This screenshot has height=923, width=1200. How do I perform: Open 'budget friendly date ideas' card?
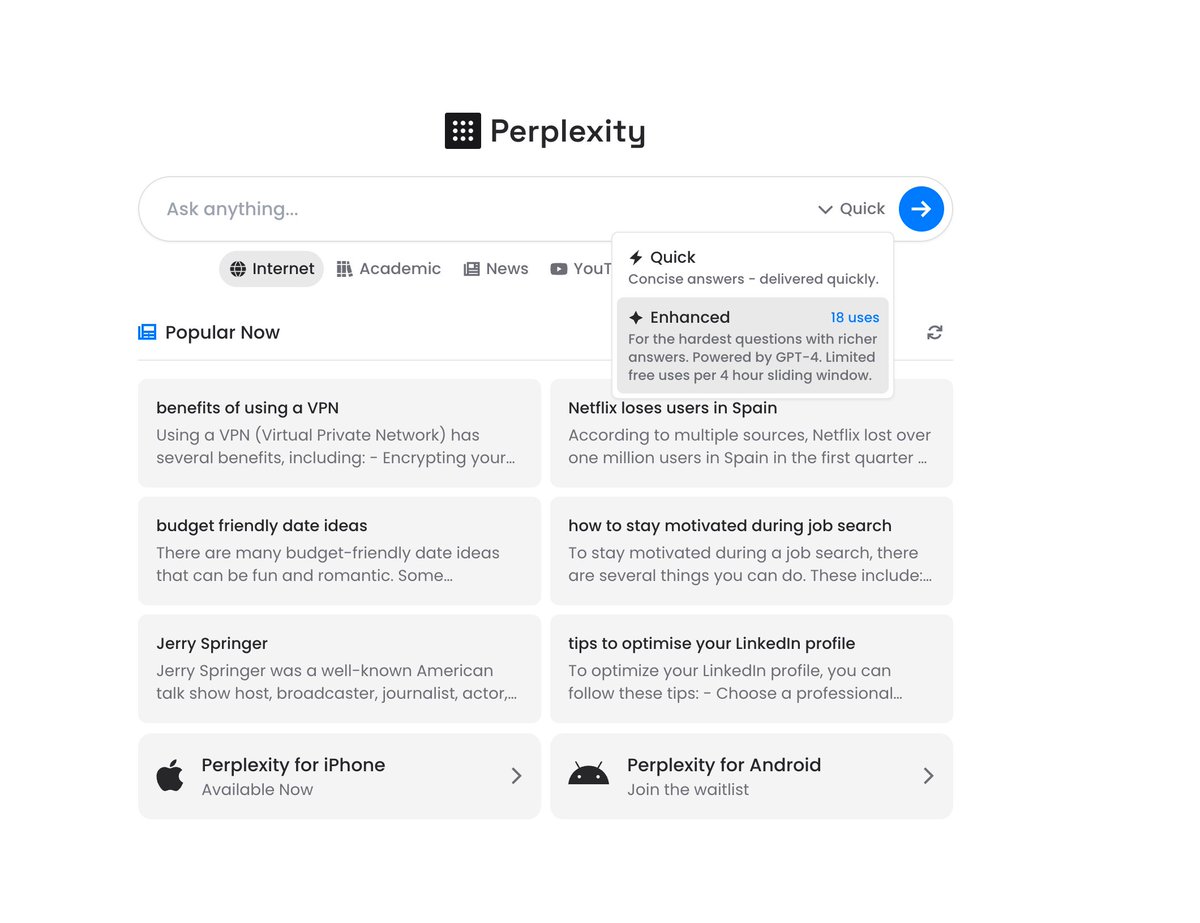click(x=340, y=551)
